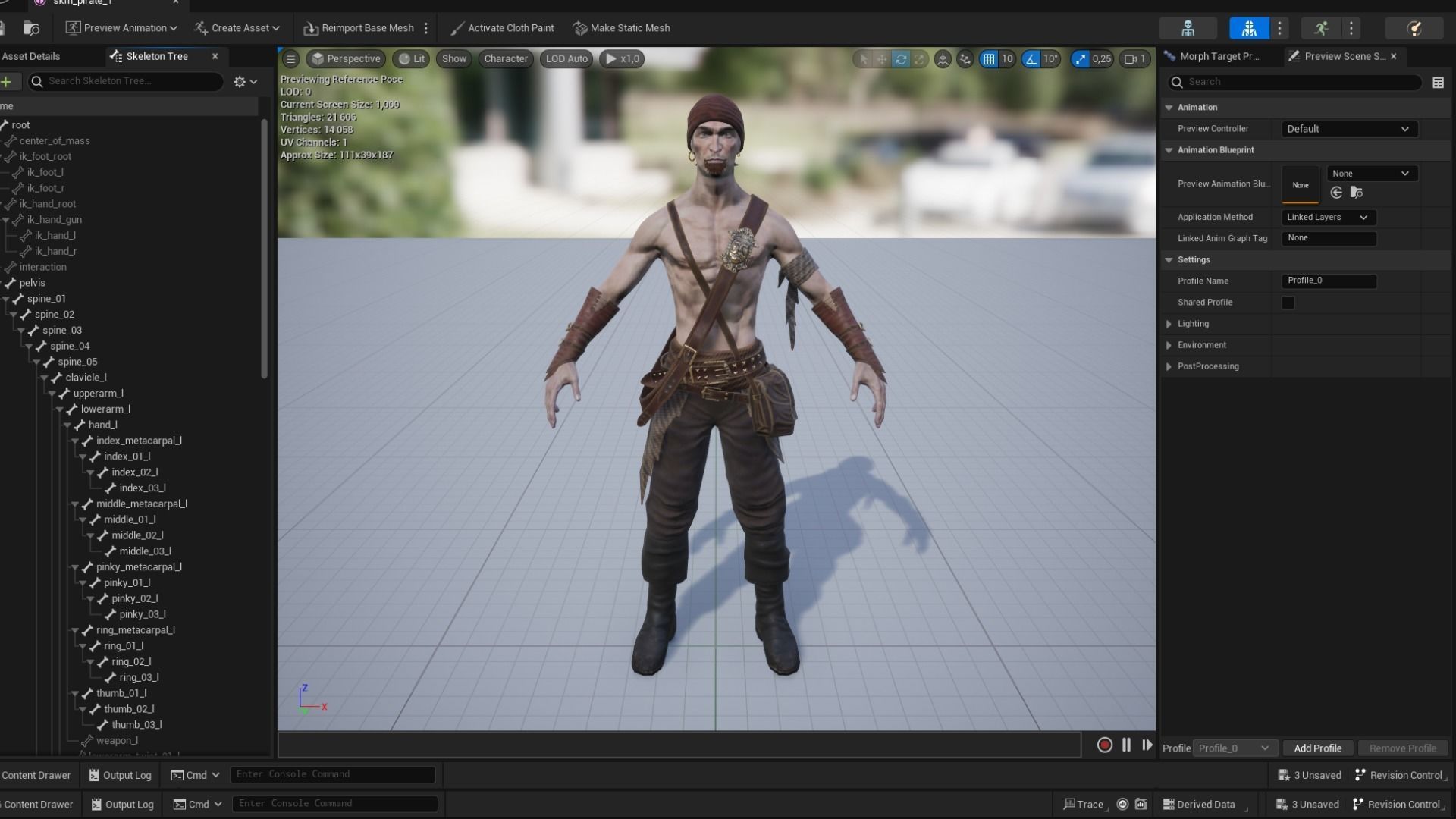
Task: Collapse the hand_l bone node
Action: pyautogui.click(x=67, y=425)
